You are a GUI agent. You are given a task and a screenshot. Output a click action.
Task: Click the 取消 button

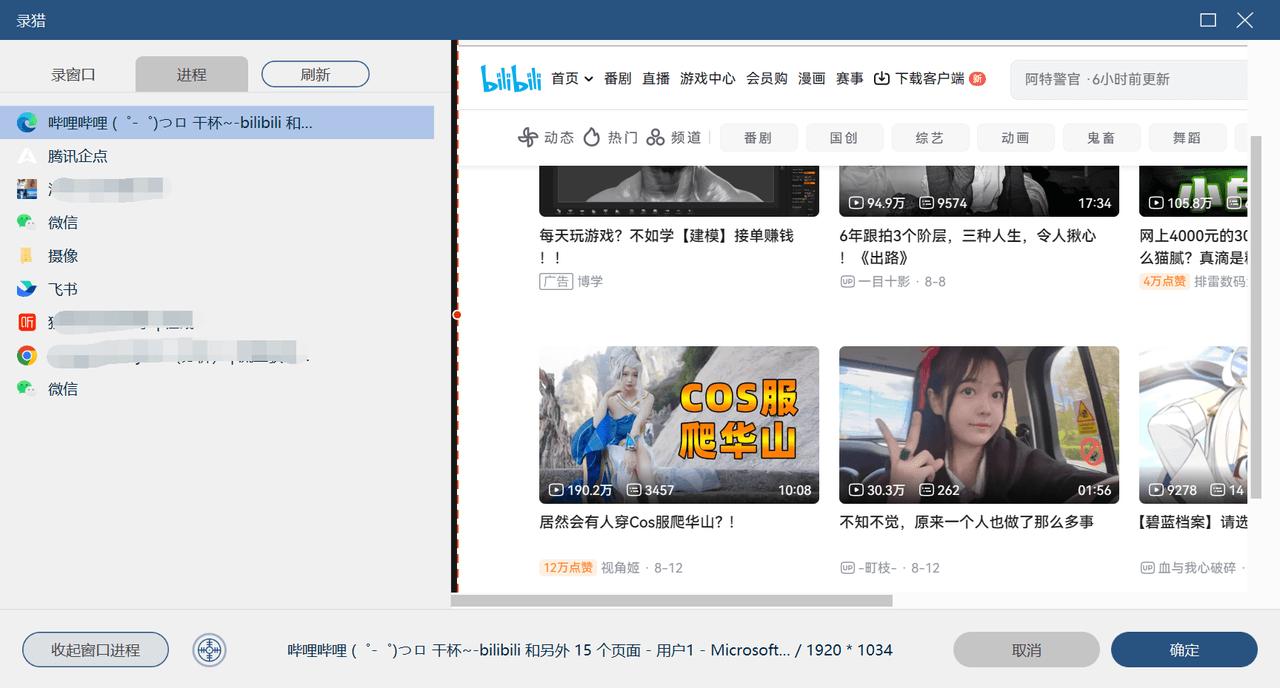tap(1026, 650)
